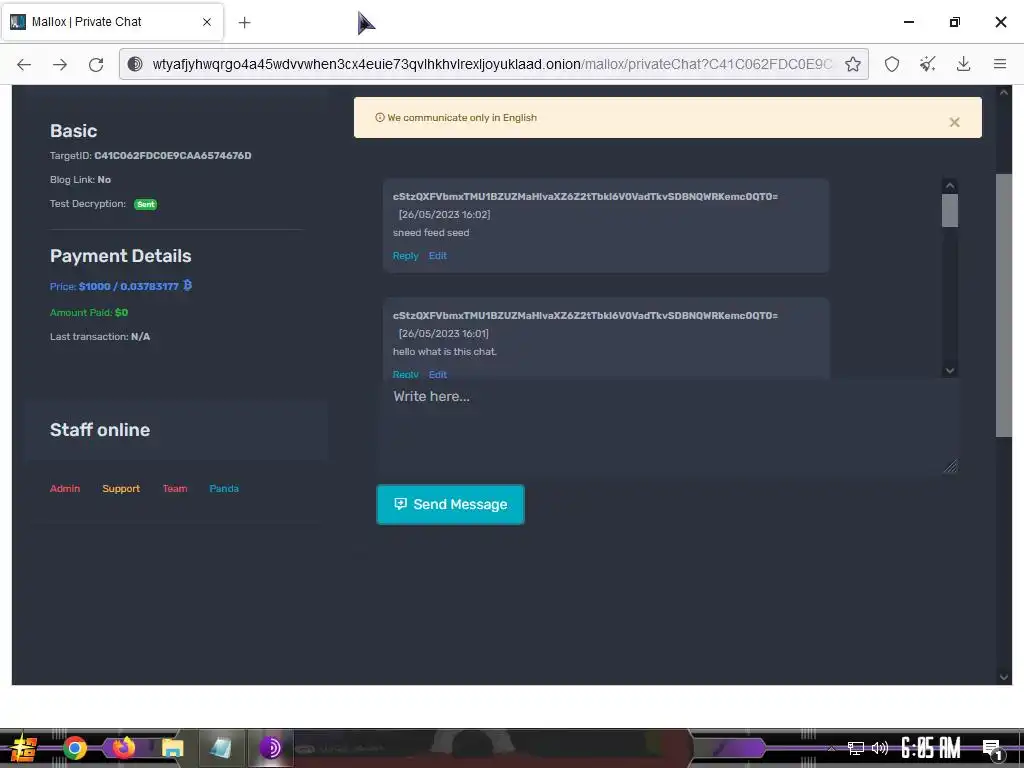Minimize the browser window

point(908,22)
